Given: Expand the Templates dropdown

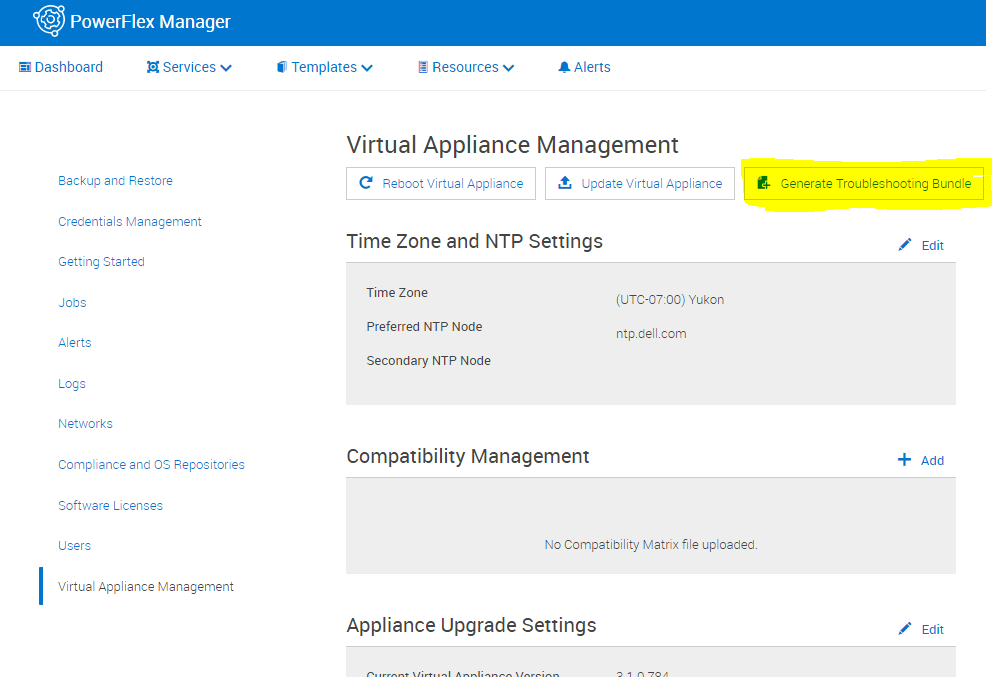Looking at the screenshot, I should [324, 67].
